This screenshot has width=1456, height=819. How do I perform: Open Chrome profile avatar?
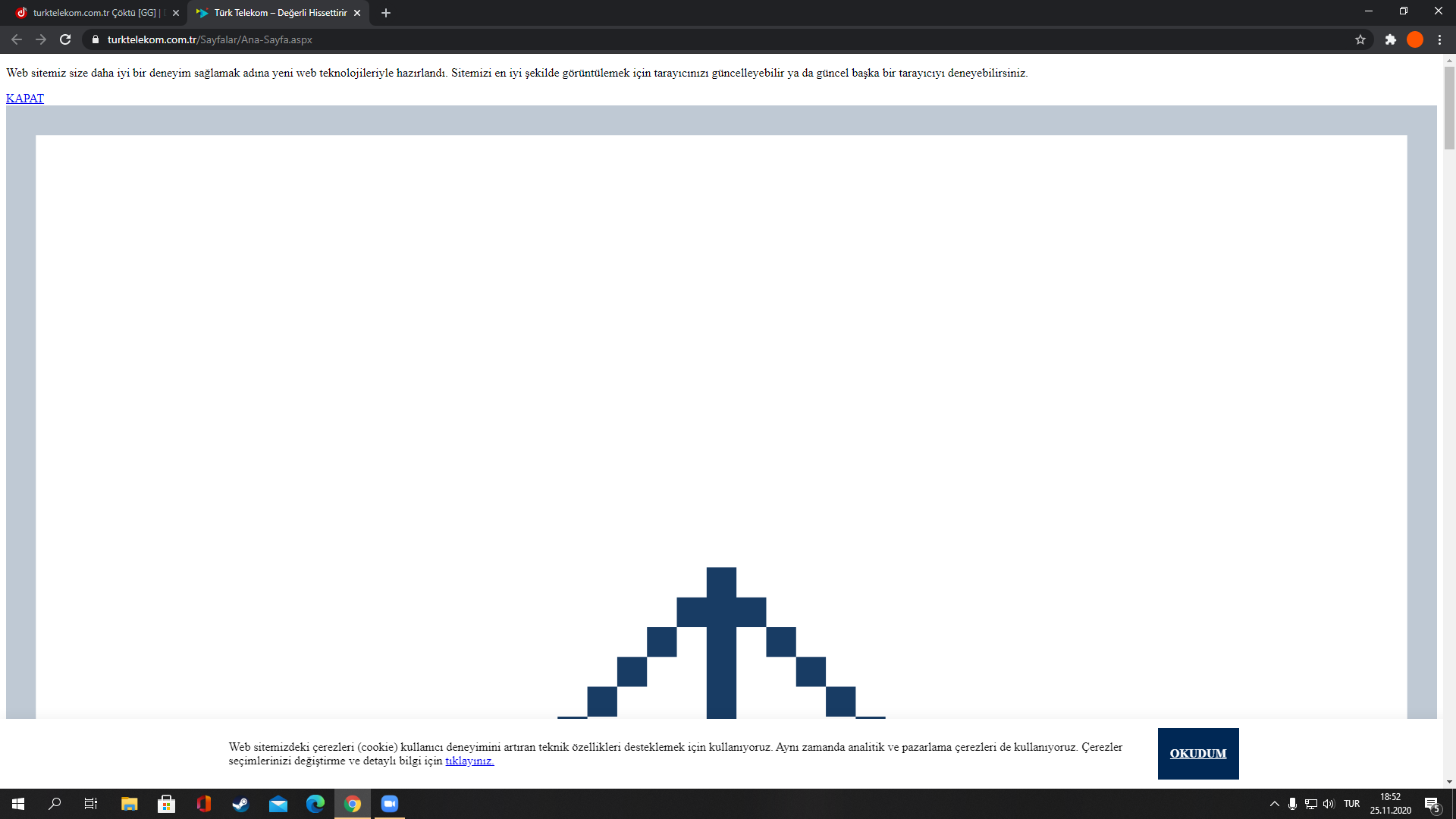click(x=1414, y=39)
